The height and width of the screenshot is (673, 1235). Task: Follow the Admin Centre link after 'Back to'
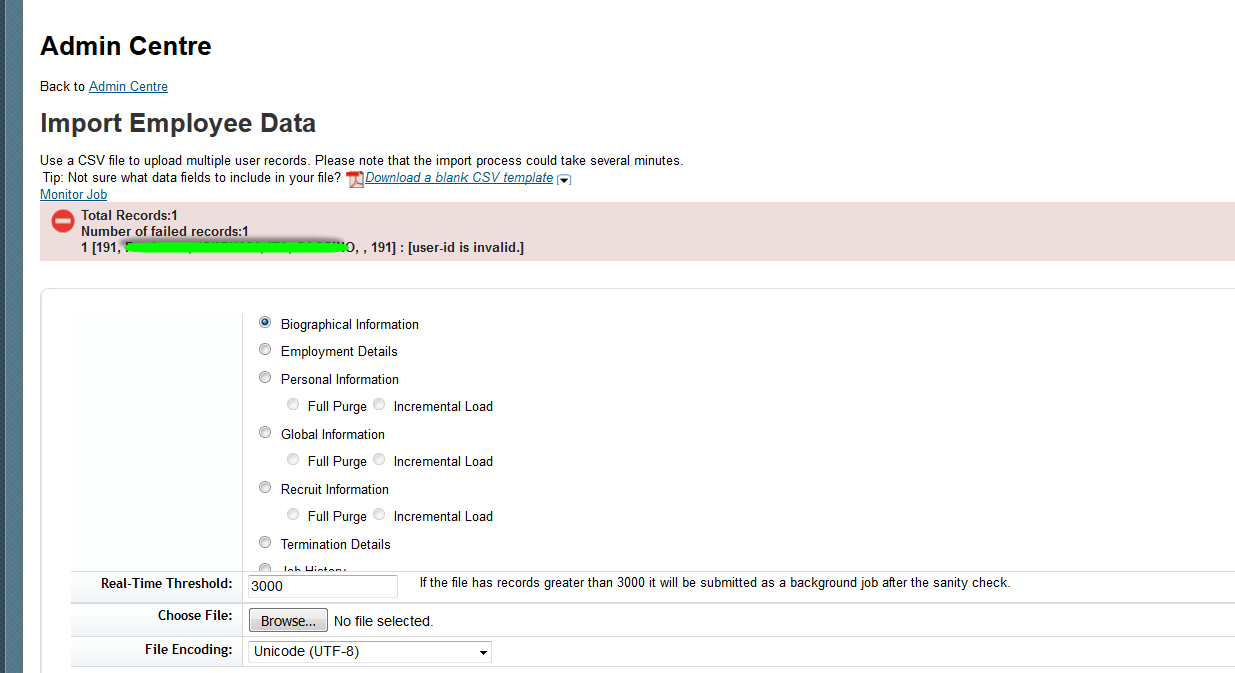tap(128, 87)
